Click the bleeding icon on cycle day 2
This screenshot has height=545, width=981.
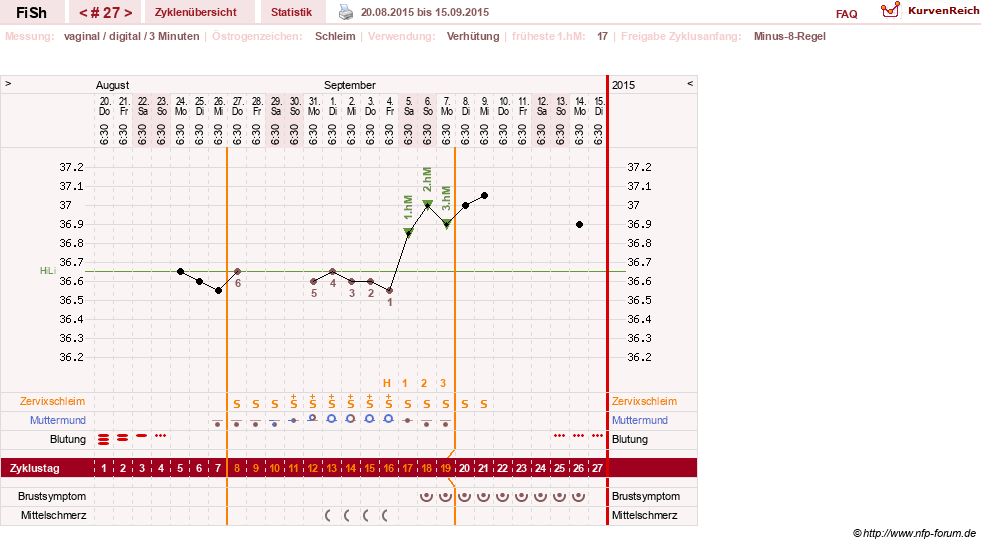click(123, 437)
